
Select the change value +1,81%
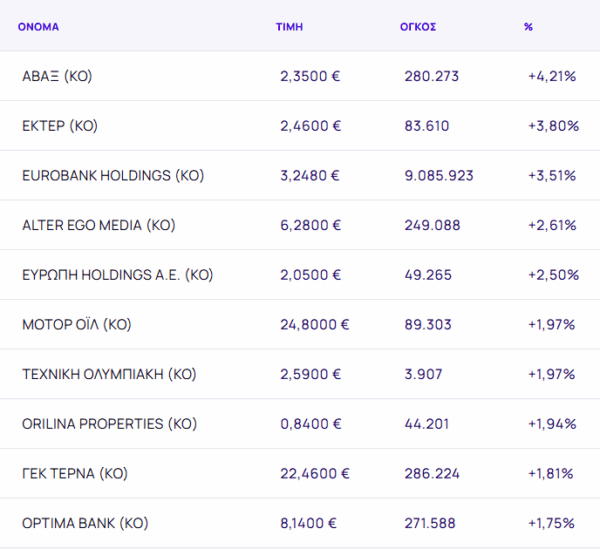[x=551, y=474]
